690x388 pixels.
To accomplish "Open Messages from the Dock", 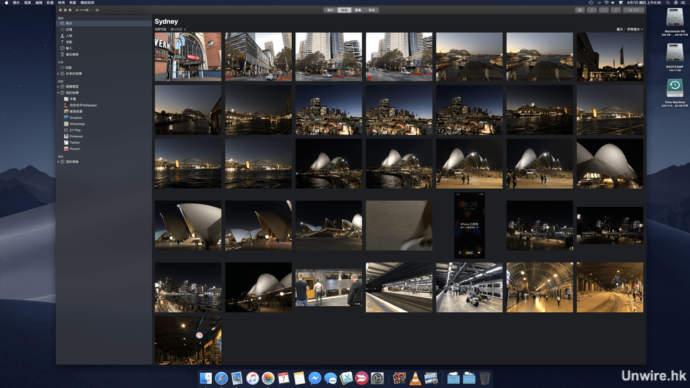I will click(330, 378).
